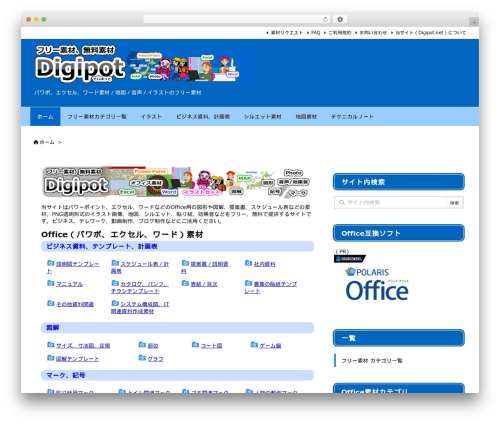
Task: Click the folder icon beside サイズ、寸法図、定規
Action: pyautogui.click(x=50, y=345)
